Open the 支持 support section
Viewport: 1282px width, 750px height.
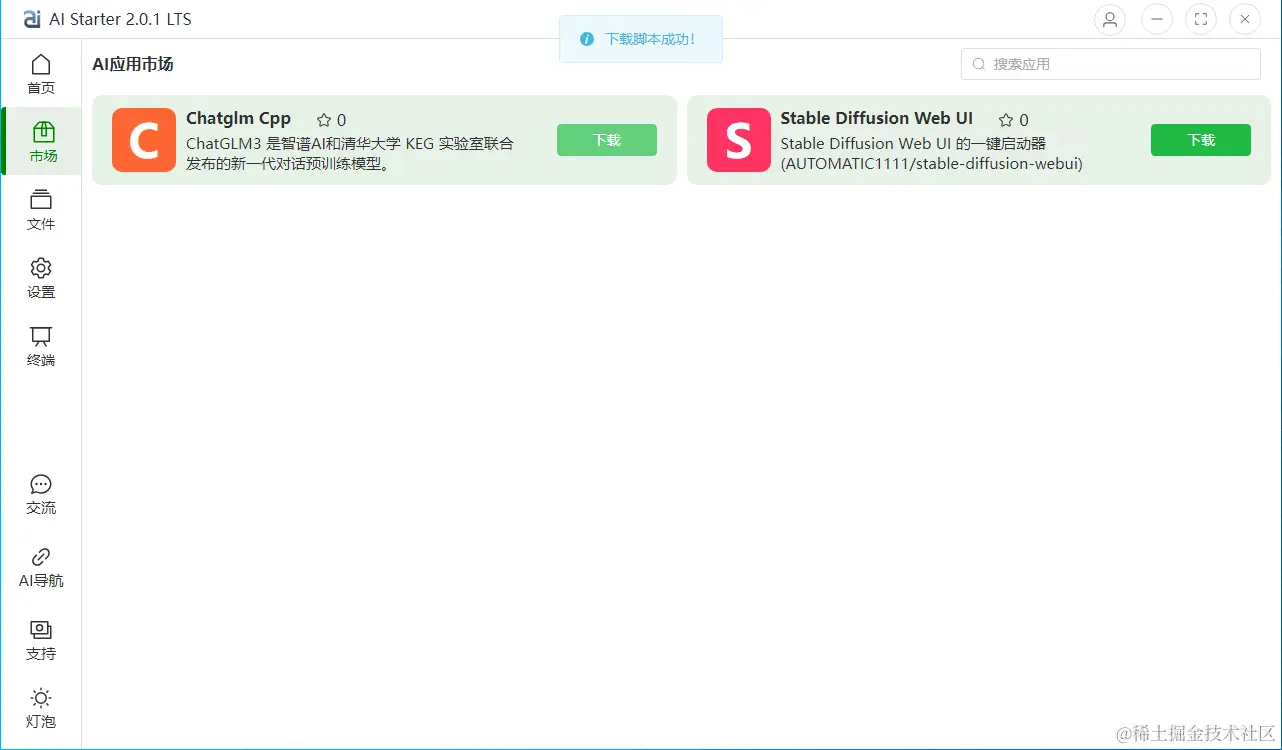coord(41,640)
